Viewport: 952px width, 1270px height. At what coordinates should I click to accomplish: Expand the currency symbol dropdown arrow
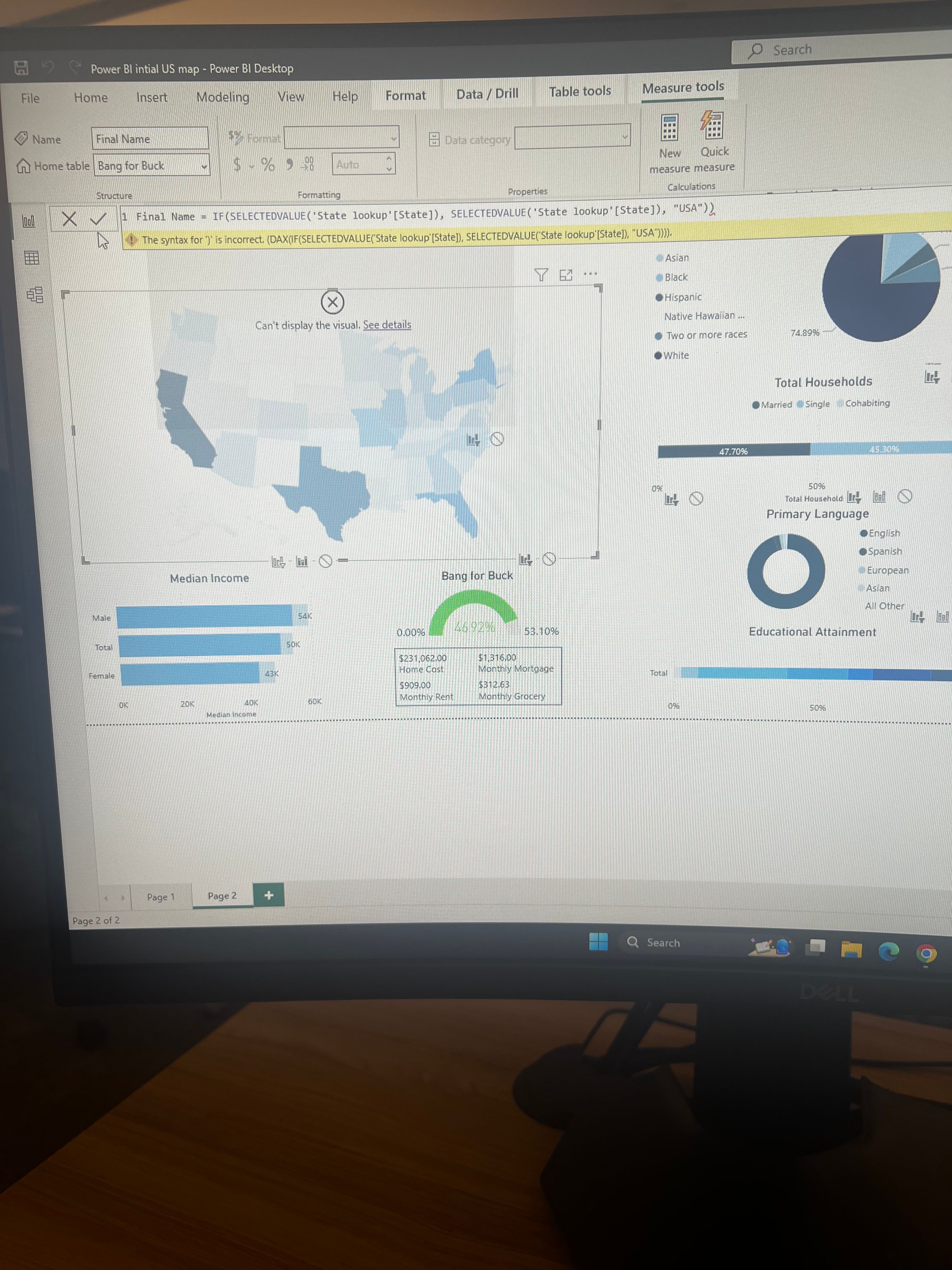tap(251, 167)
